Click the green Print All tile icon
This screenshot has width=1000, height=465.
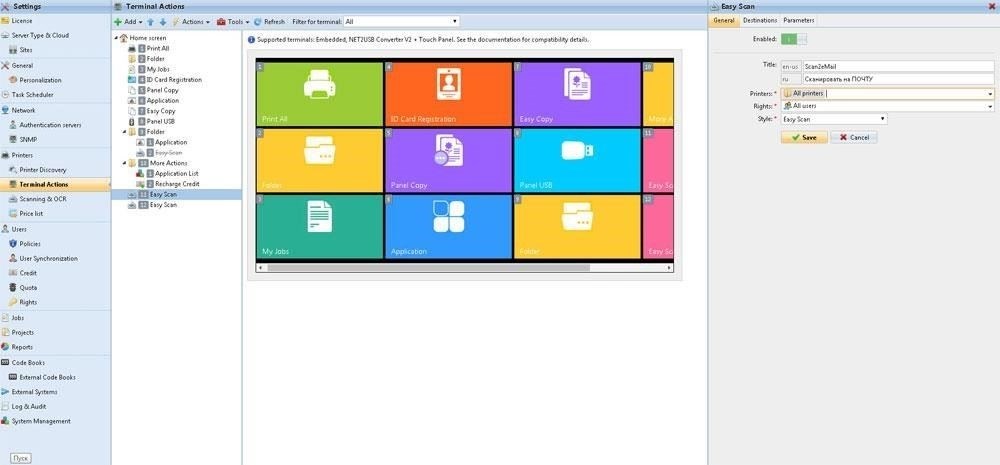[x=320, y=84]
